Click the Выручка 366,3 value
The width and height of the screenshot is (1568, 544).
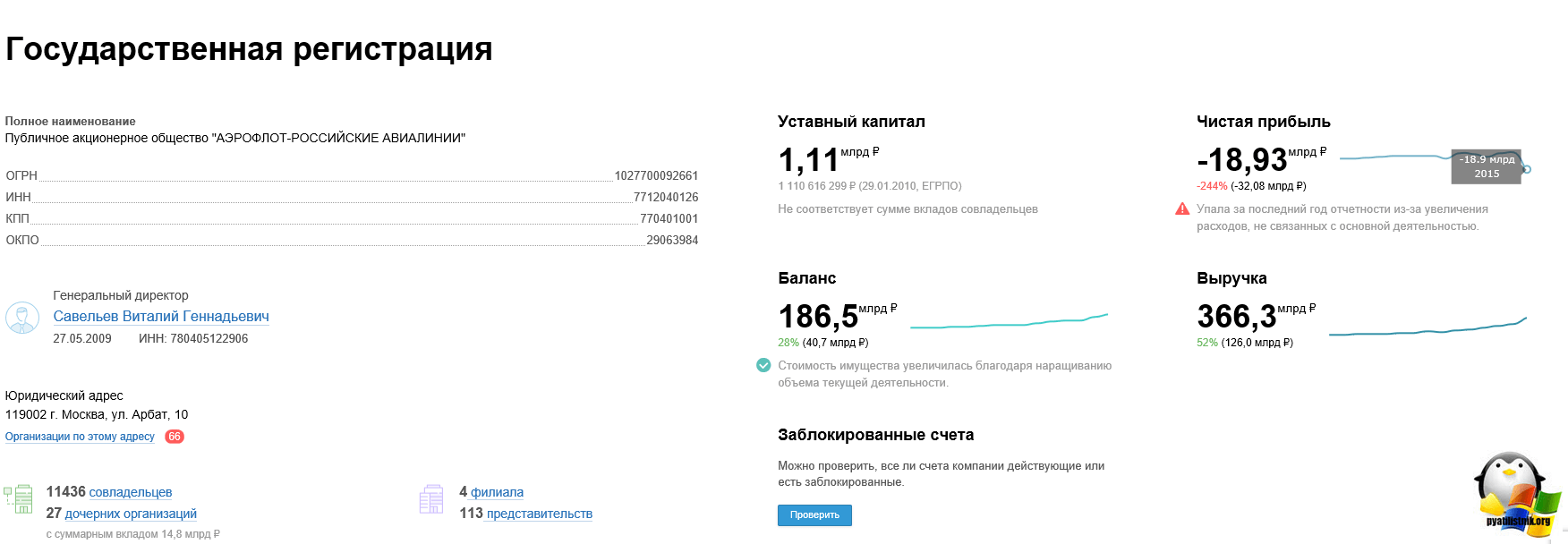coord(1237,318)
